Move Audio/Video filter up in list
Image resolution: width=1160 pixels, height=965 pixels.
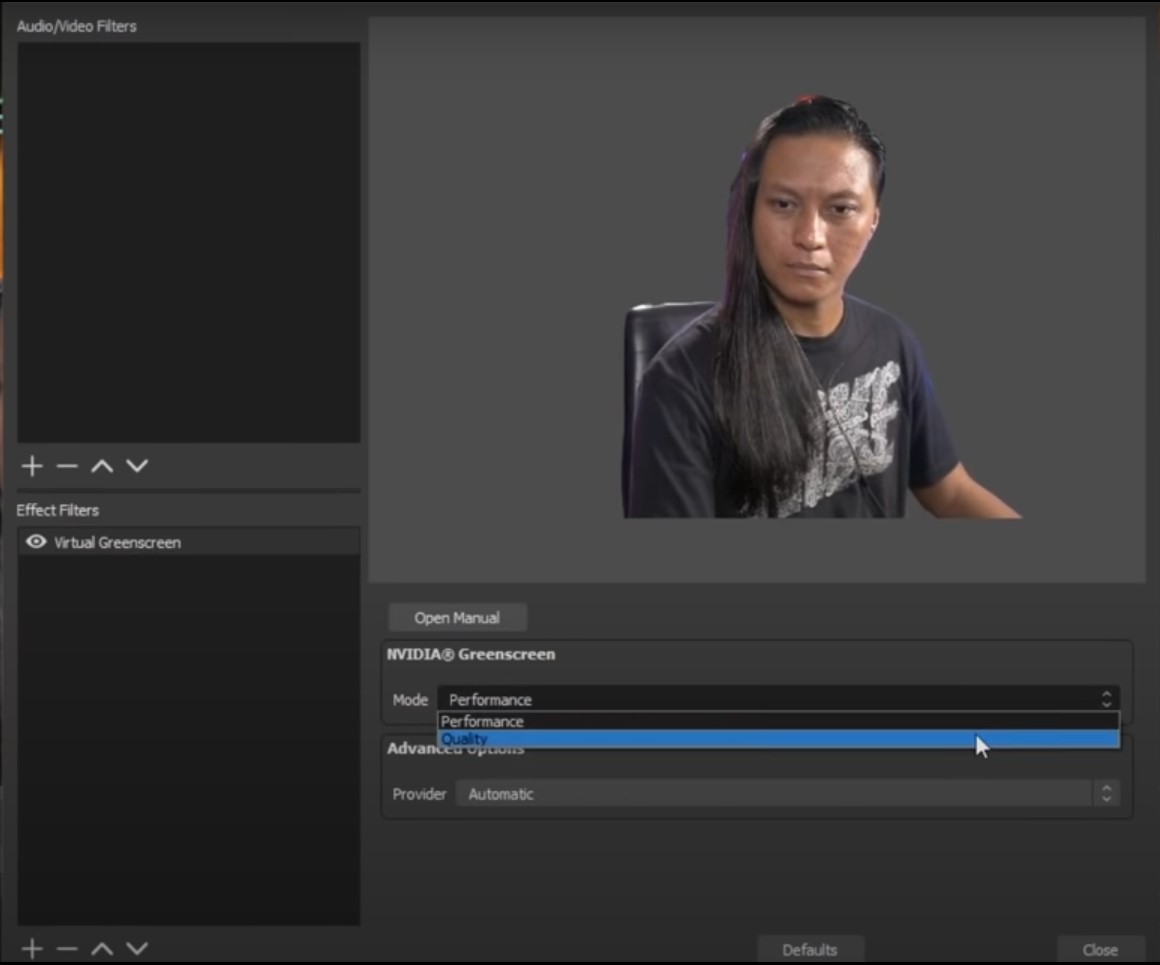click(102, 465)
